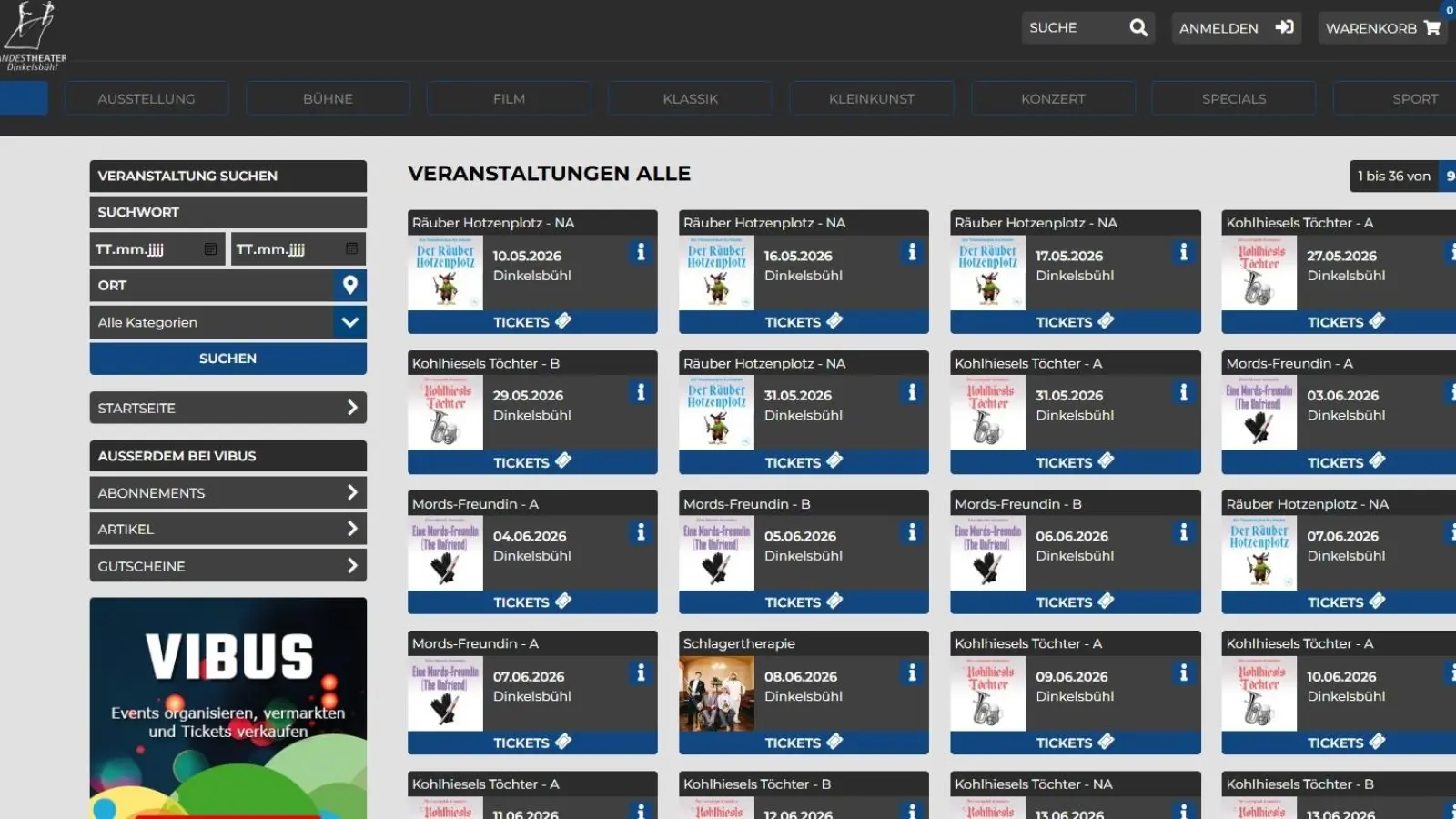1456x819 pixels.
Task: Select the Bühne category tab
Action: coord(328,98)
